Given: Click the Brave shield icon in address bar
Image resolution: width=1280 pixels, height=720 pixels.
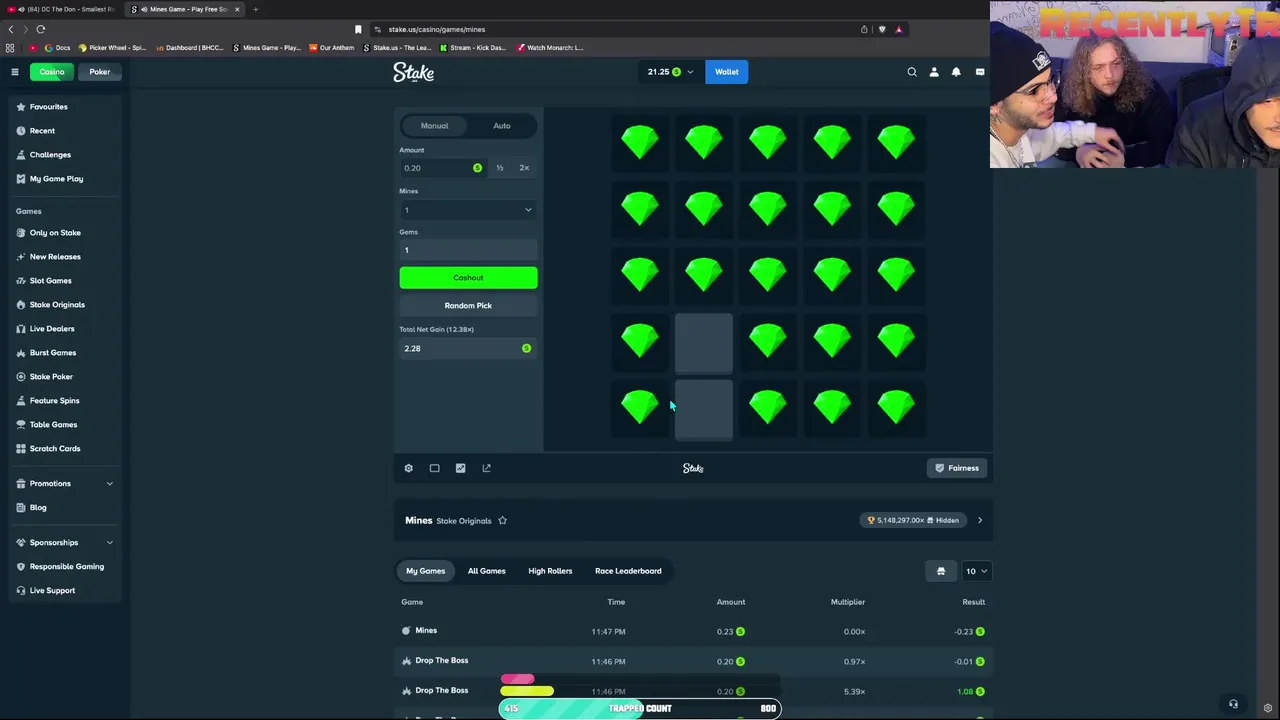Looking at the screenshot, I should click(x=882, y=29).
